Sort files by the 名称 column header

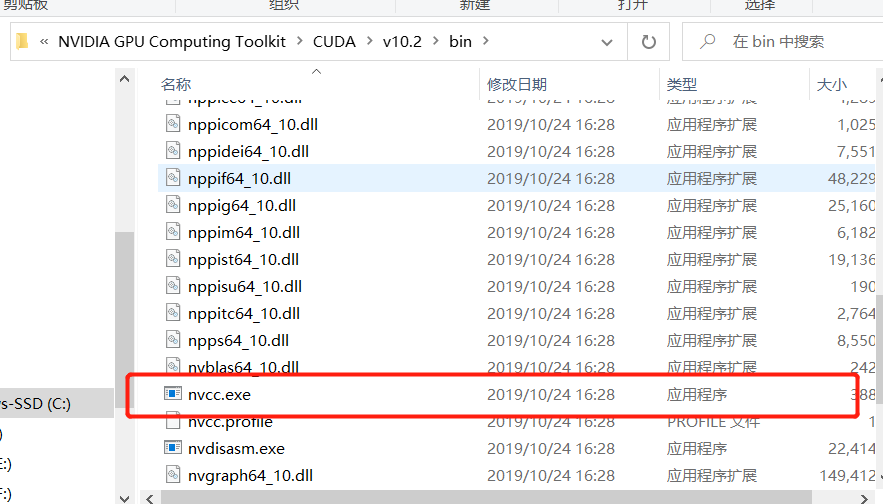click(x=176, y=84)
